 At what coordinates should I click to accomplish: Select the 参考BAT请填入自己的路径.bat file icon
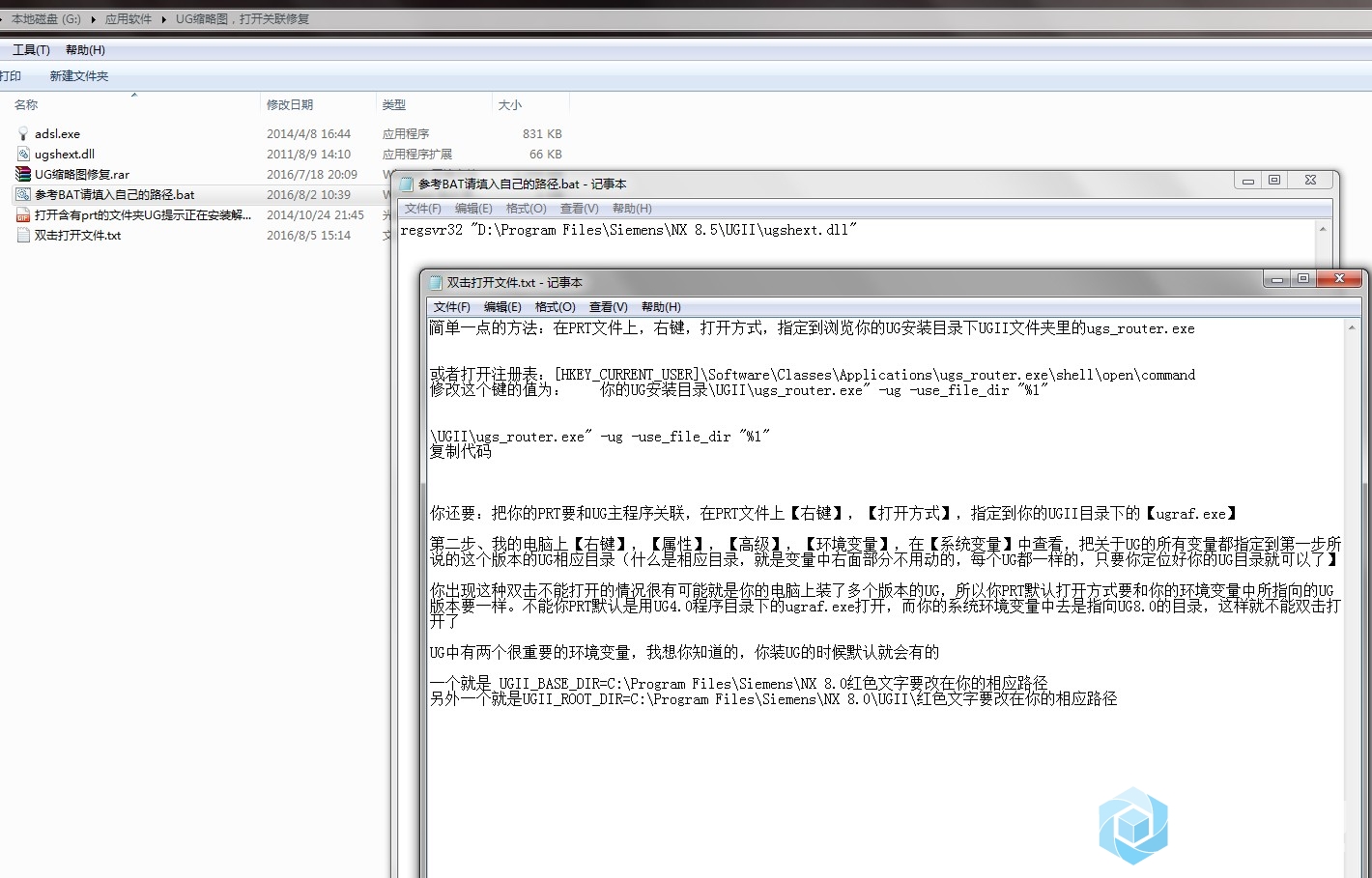[x=23, y=195]
